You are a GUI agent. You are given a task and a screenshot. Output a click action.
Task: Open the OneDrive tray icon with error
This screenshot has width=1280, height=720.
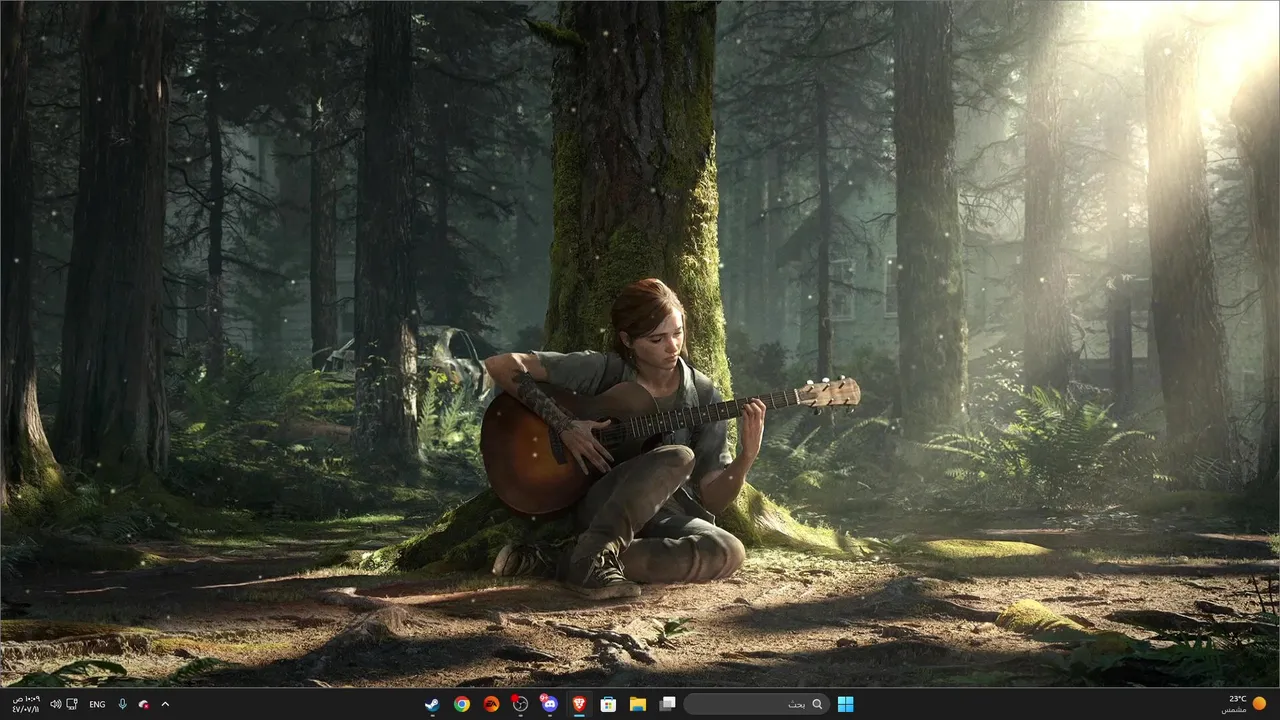click(144, 704)
